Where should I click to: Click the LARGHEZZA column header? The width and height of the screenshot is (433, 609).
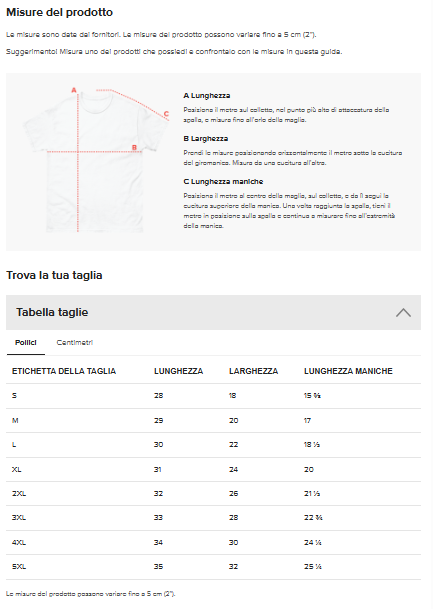click(x=253, y=371)
